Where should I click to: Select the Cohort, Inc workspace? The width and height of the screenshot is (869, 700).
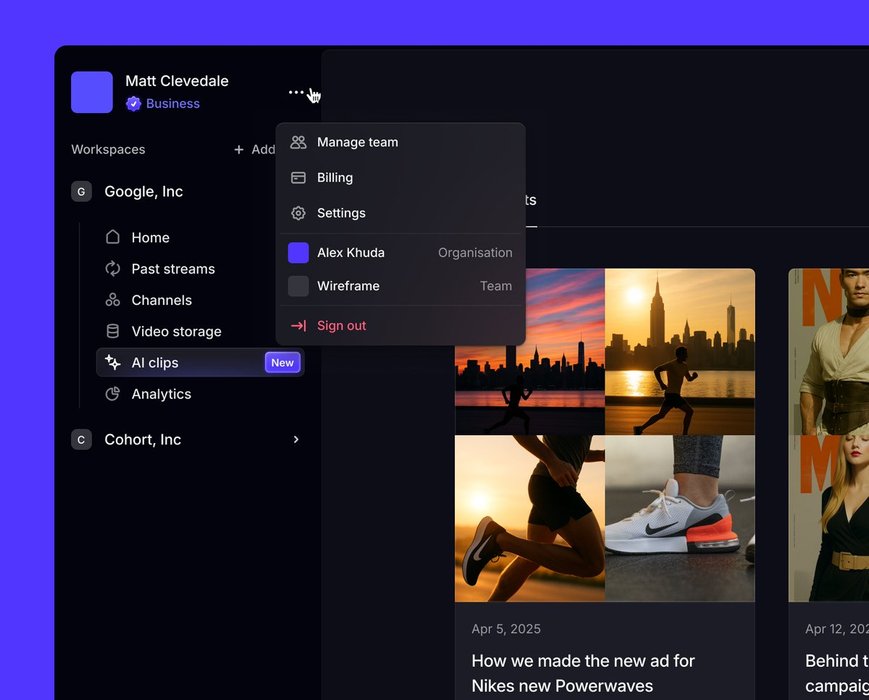pos(142,440)
